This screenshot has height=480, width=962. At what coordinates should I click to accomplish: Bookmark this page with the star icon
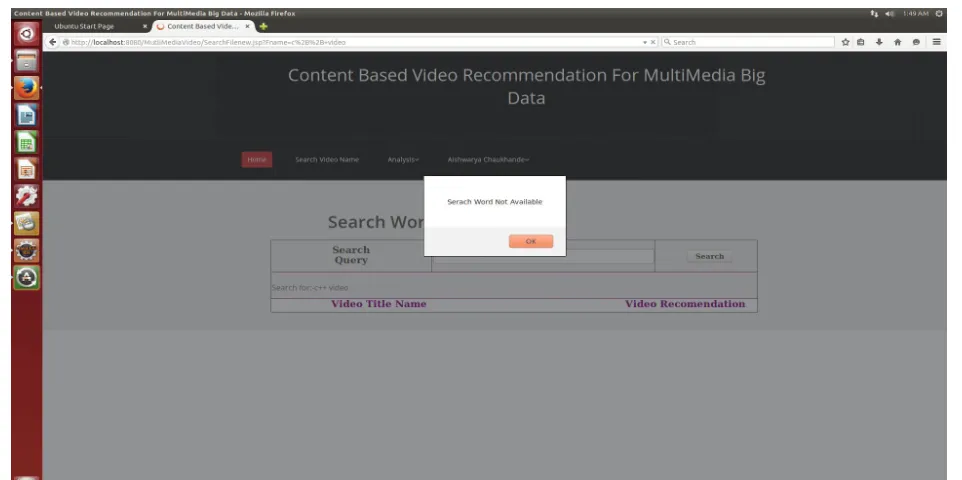(845, 42)
